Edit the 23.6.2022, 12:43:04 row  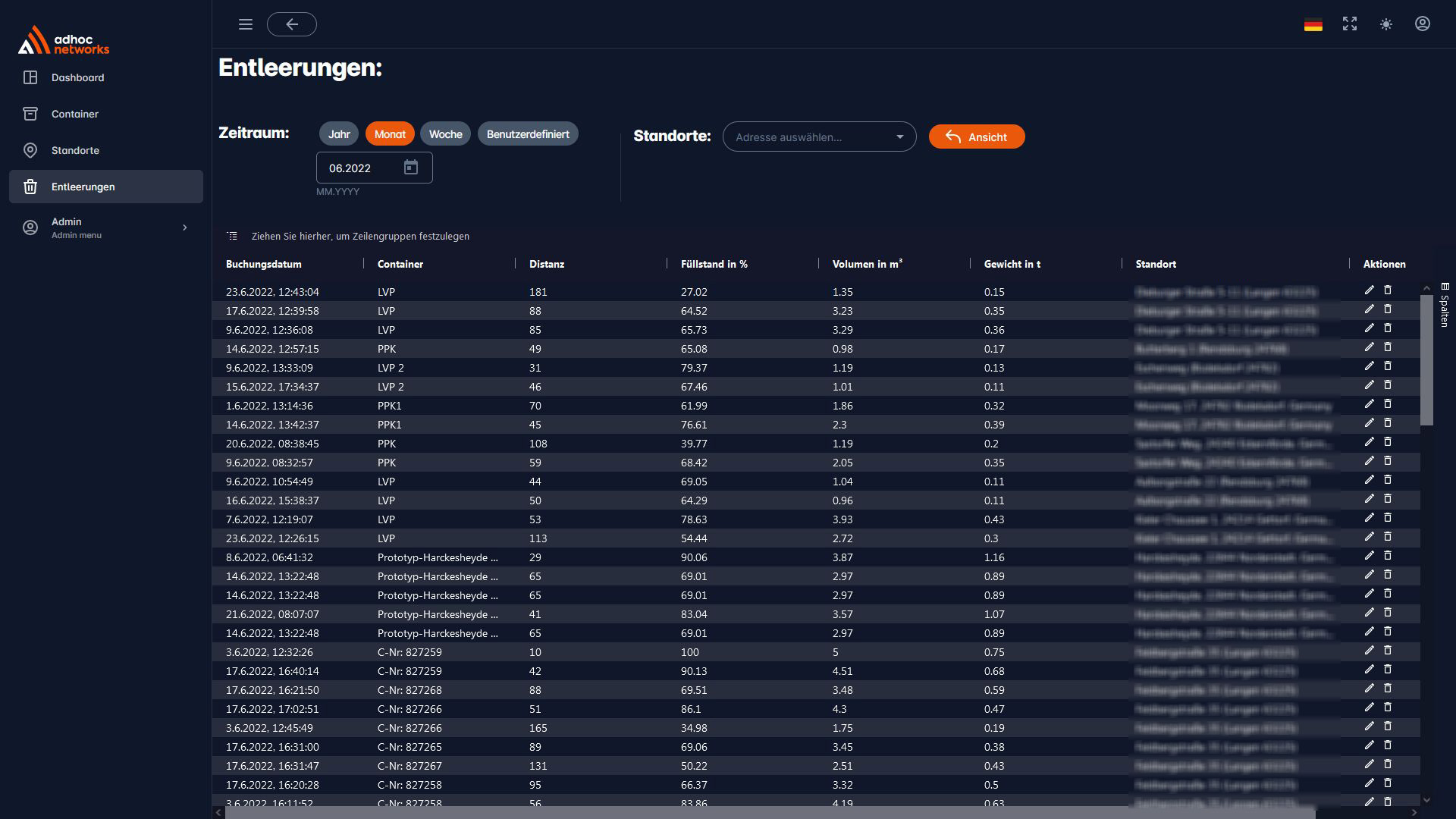[x=1369, y=290]
